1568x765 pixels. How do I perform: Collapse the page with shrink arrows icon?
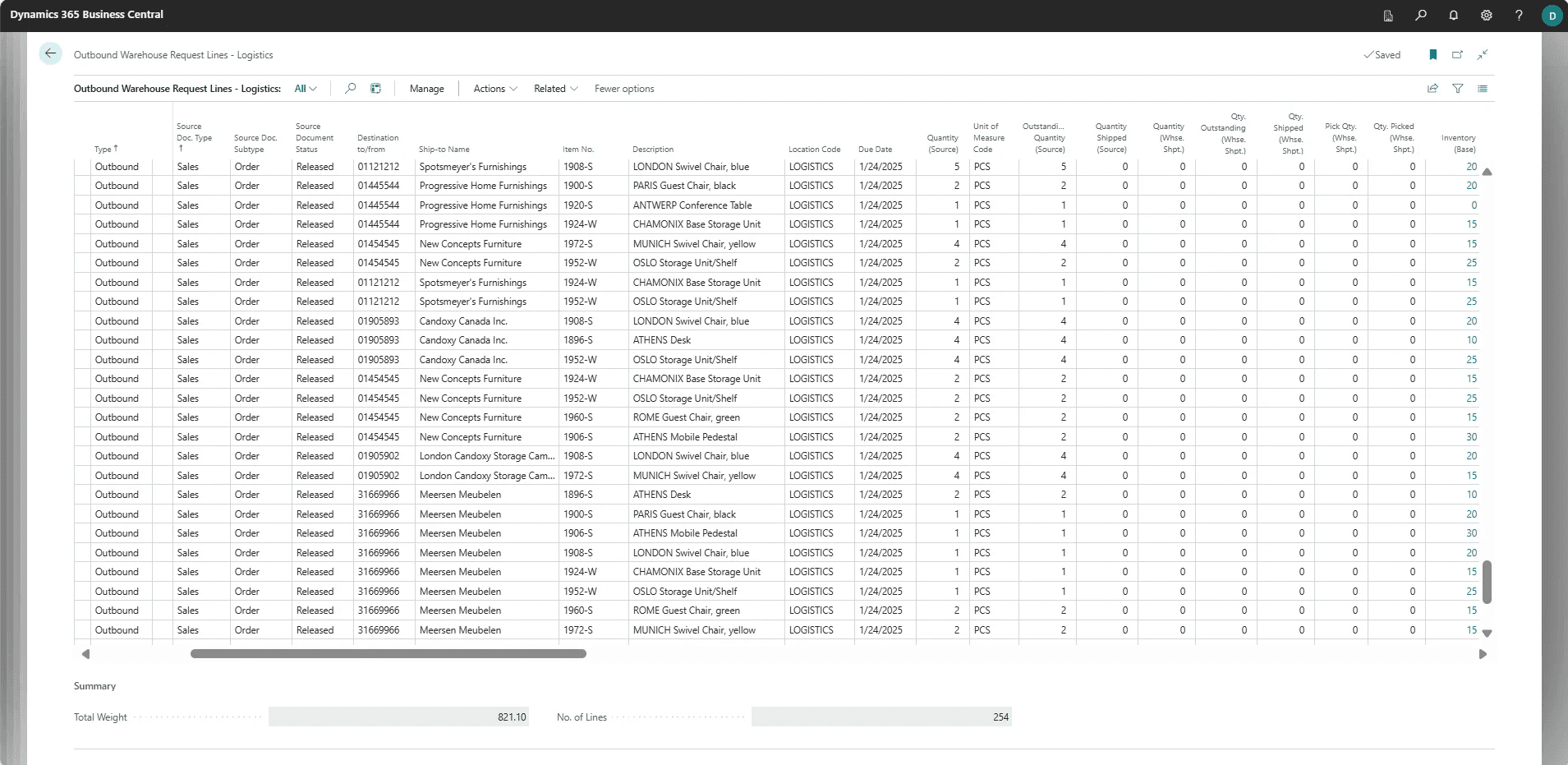point(1483,55)
